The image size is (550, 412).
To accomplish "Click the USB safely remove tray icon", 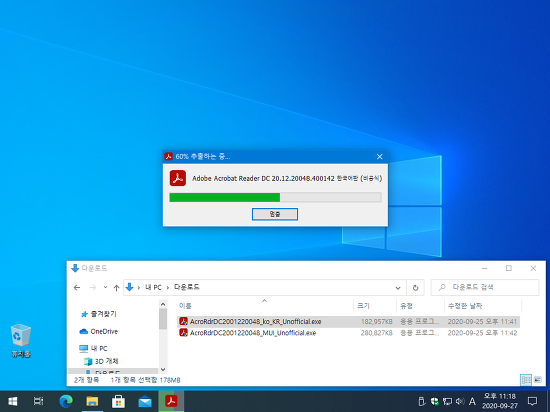I will click(422, 401).
